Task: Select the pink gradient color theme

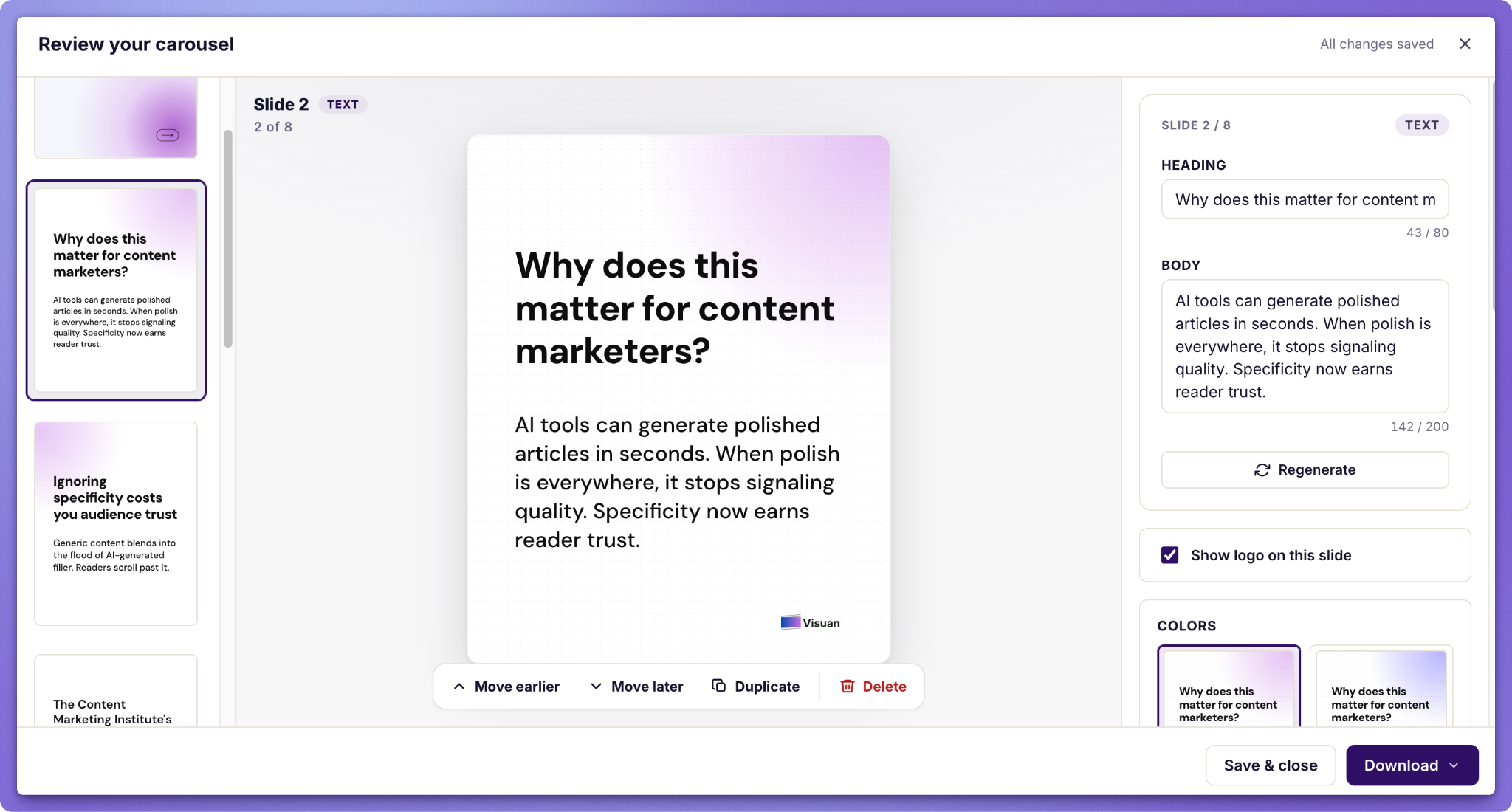Action: (1228, 687)
